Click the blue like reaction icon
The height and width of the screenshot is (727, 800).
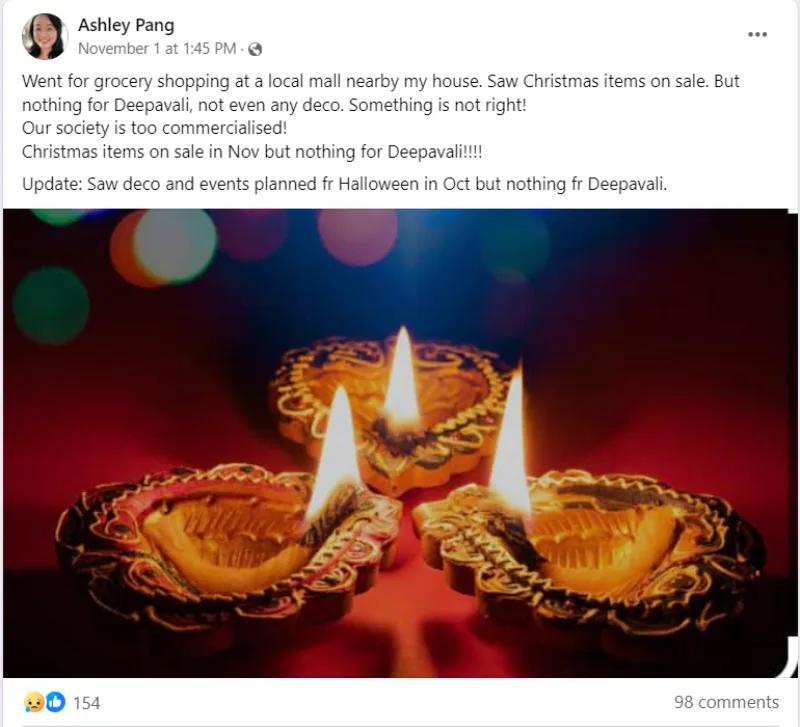pos(55,702)
